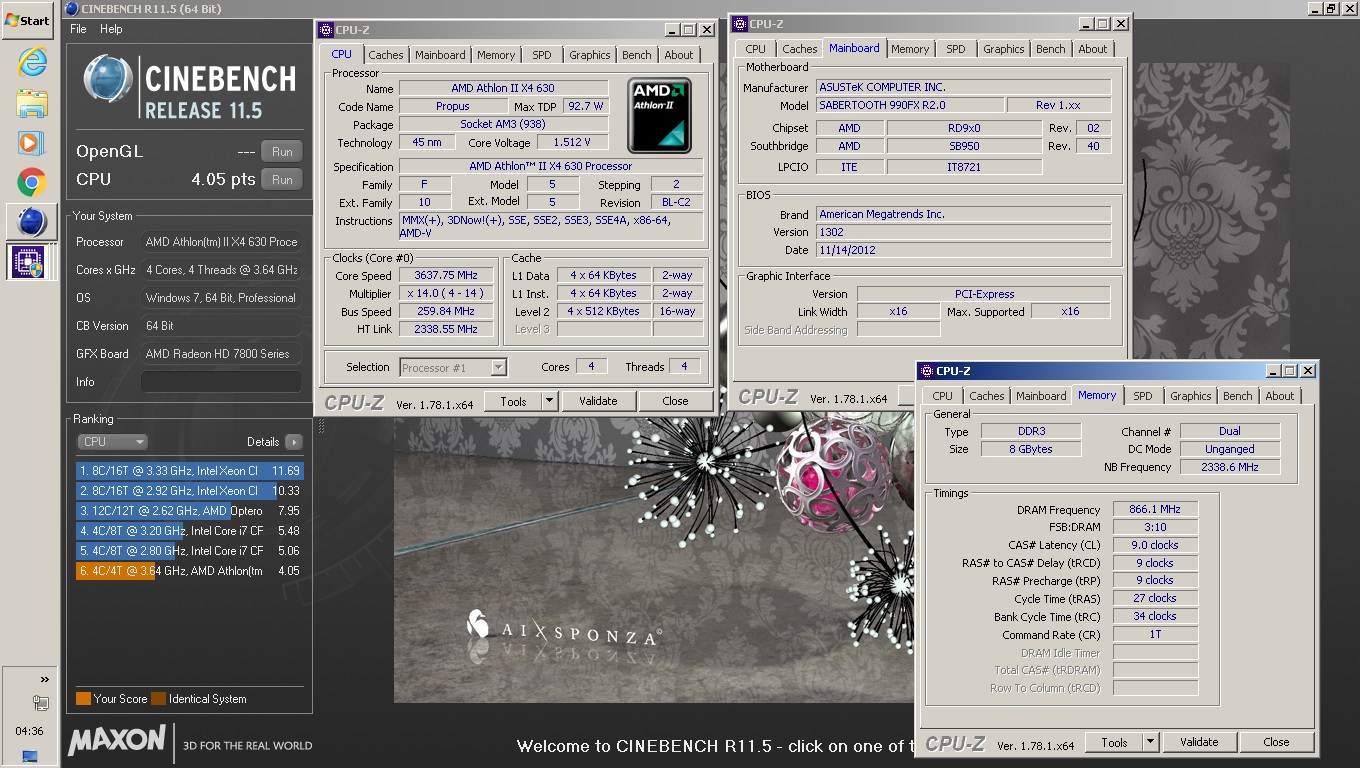Image resolution: width=1360 pixels, height=768 pixels.
Task: Open Windows Explorer folder icon on taskbar
Action: tap(32, 103)
